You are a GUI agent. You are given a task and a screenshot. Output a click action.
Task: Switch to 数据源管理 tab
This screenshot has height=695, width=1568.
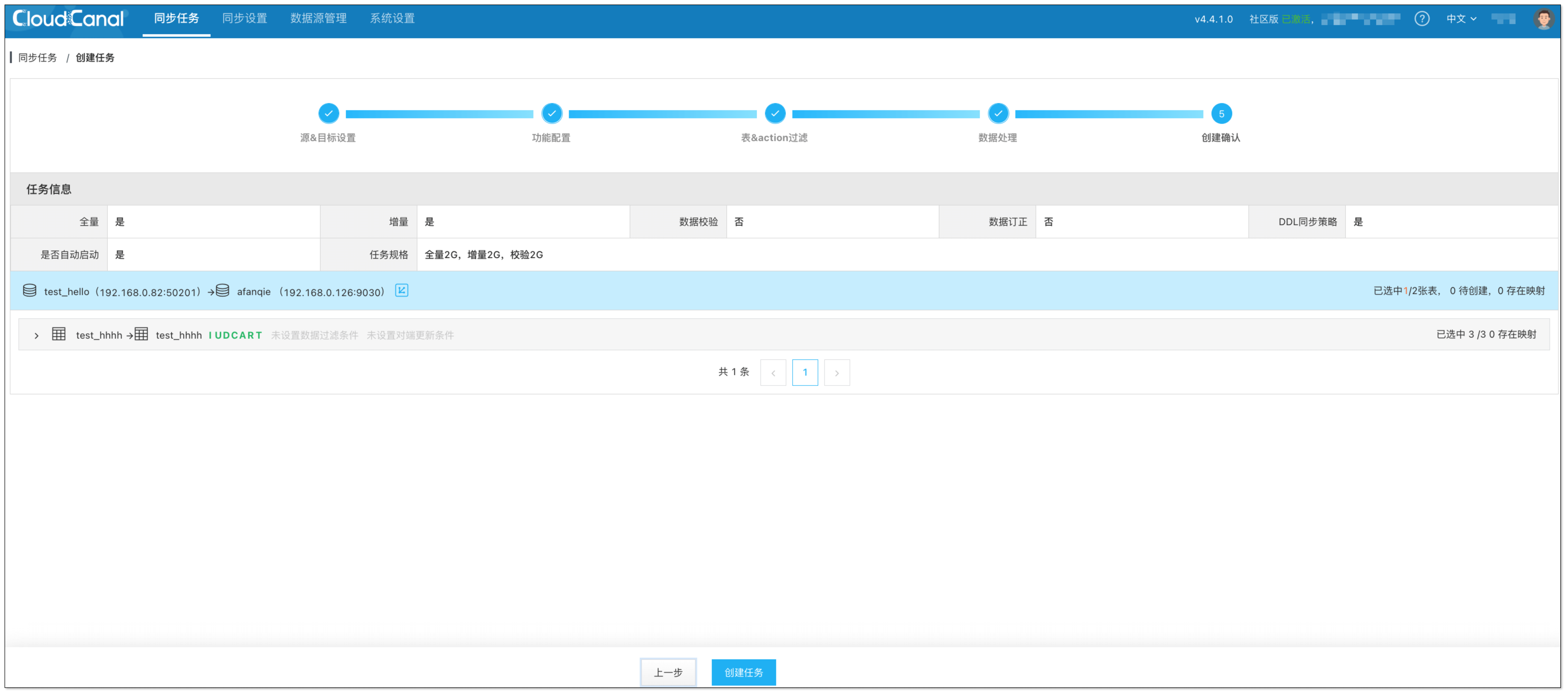pyautogui.click(x=318, y=19)
